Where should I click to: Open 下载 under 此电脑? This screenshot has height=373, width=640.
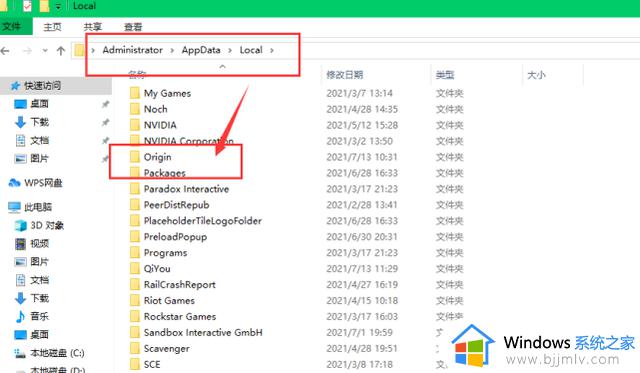pos(39,298)
